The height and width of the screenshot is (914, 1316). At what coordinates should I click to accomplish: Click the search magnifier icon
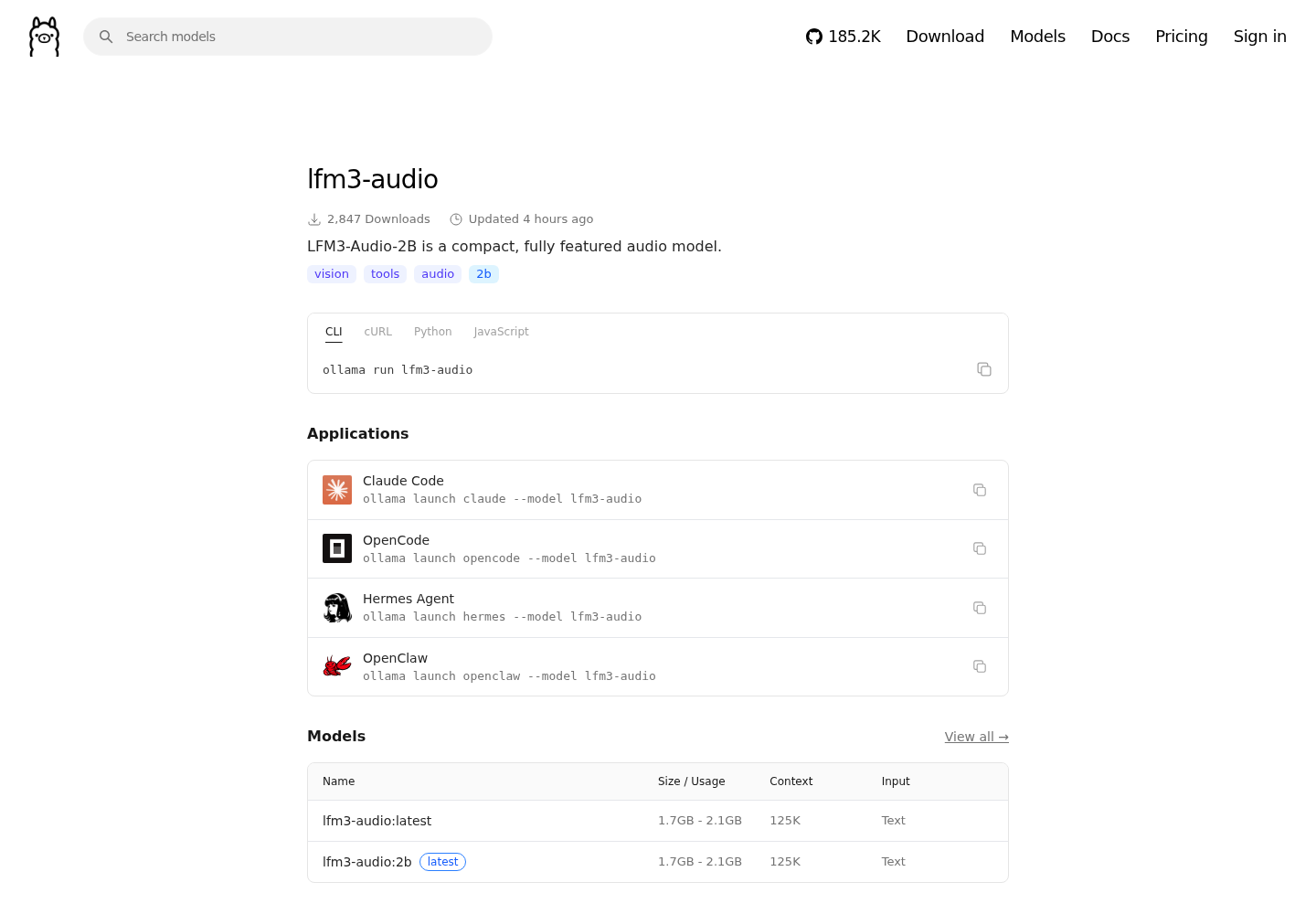point(106,37)
